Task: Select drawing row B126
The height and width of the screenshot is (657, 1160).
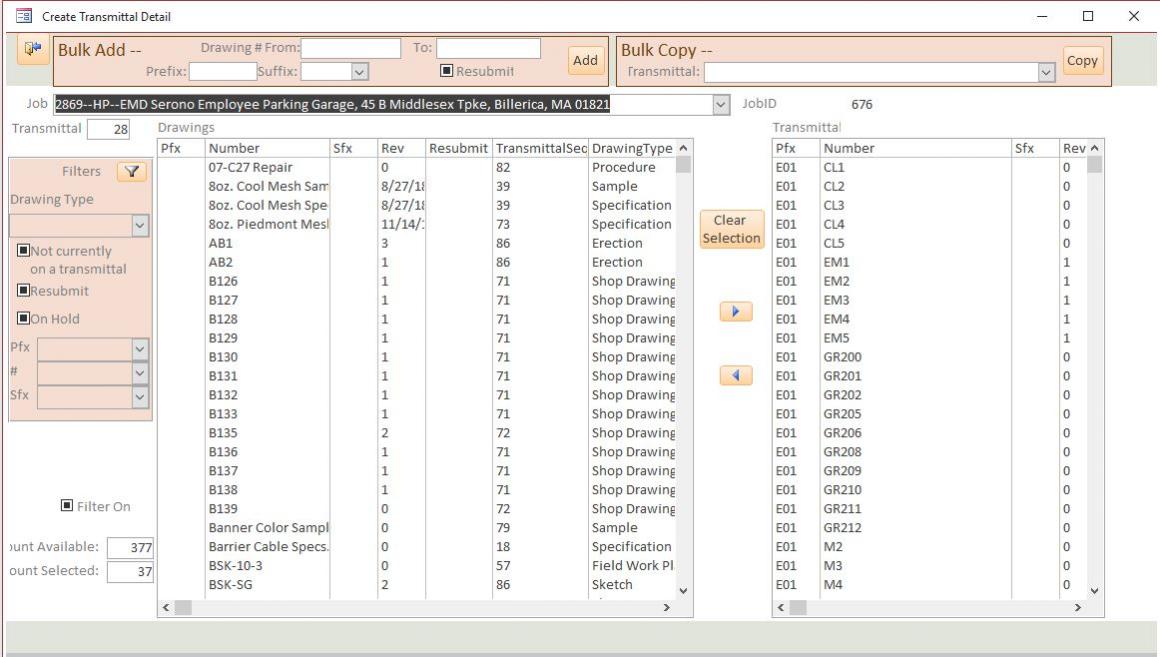Action: click(417, 281)
